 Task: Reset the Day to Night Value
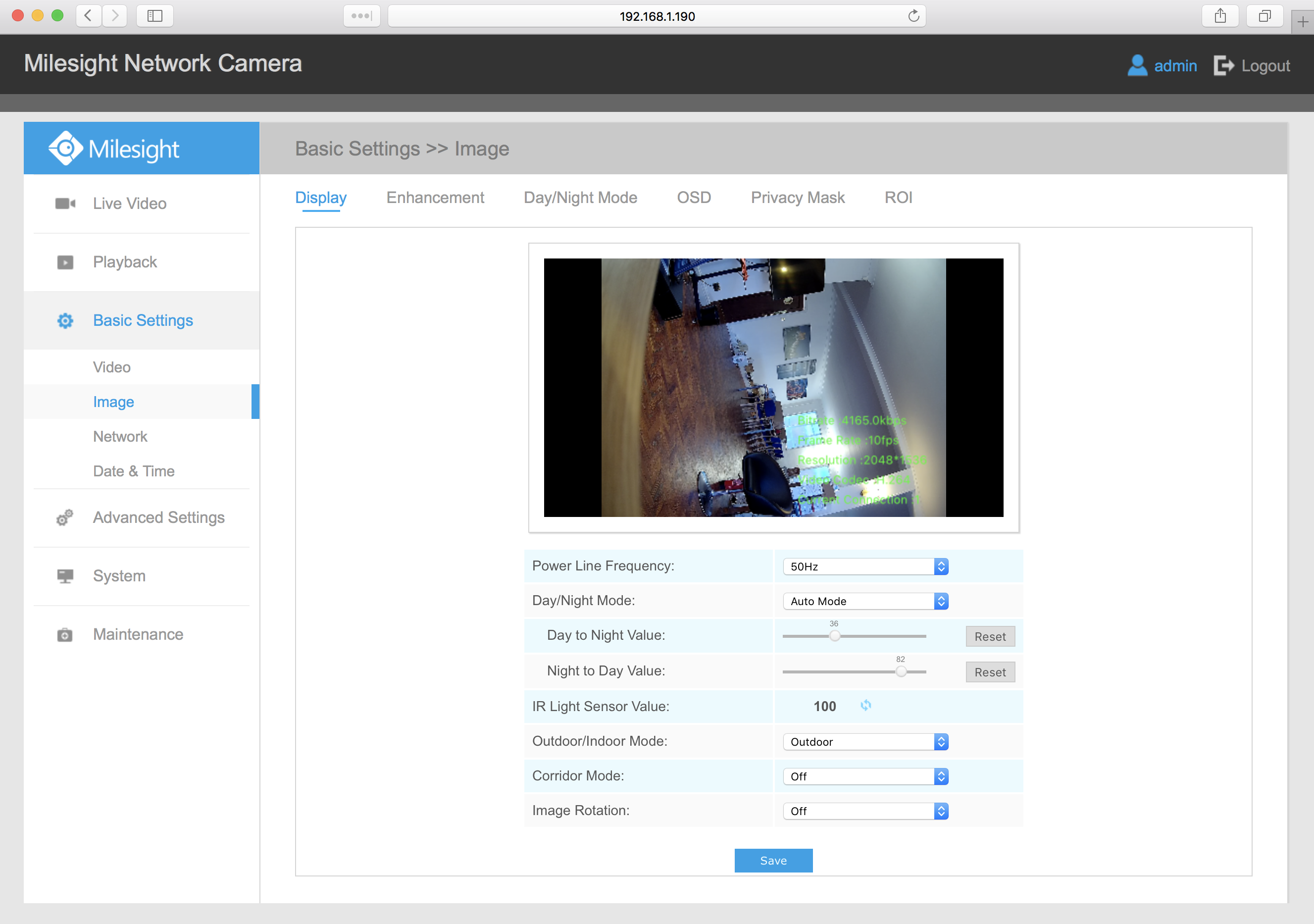[x=990, y=636]
